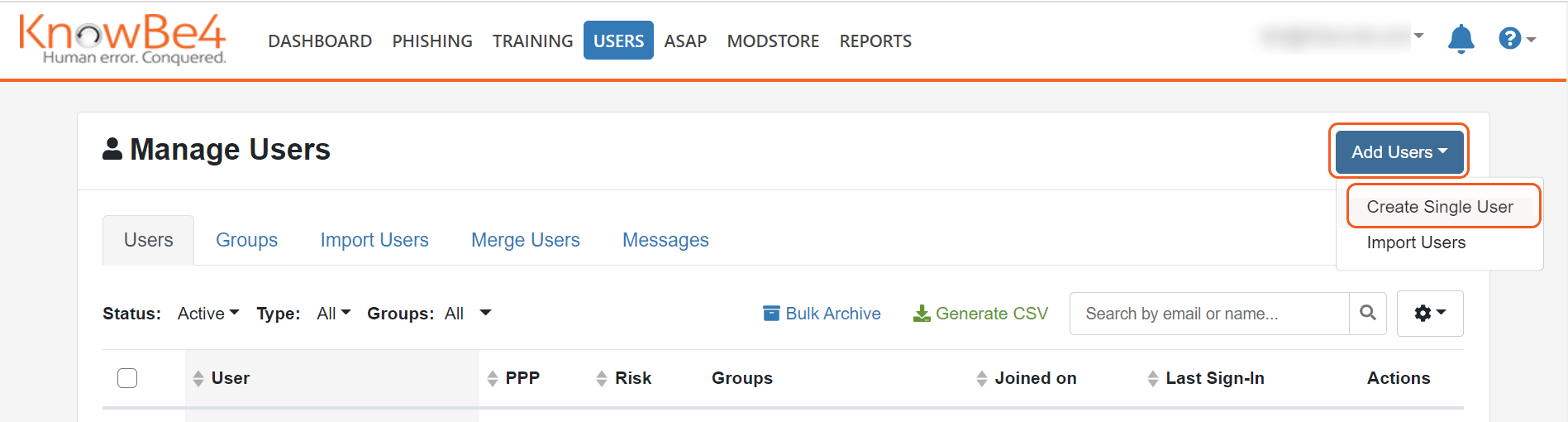This screenshot has height=422, width=1568.
Task: Expand the Groups filter dropdown
Action: pos(468,314)
